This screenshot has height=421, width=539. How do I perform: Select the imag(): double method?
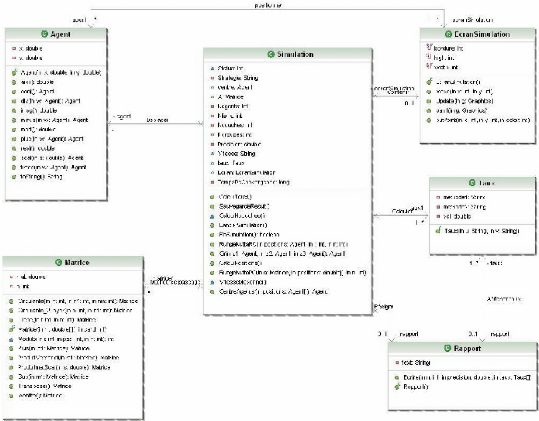click(x=39, y=111)
